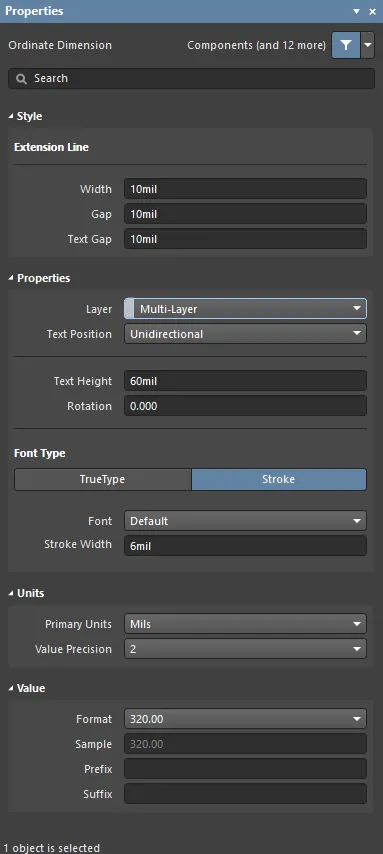Edit the Text Gap field
The image size is (383, 854).
245,239
